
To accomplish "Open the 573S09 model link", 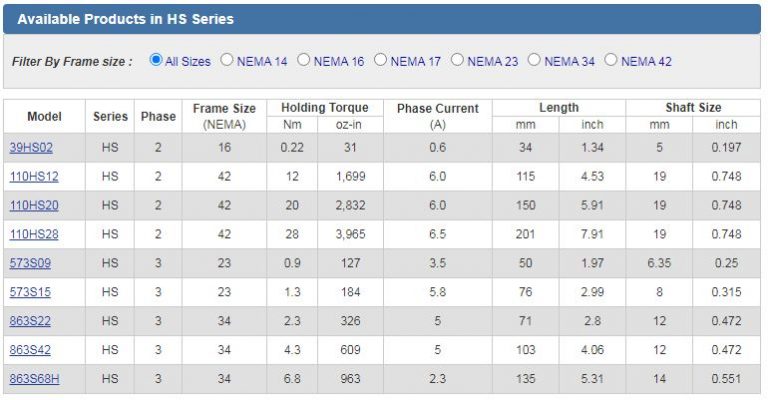I will [30, 264].
